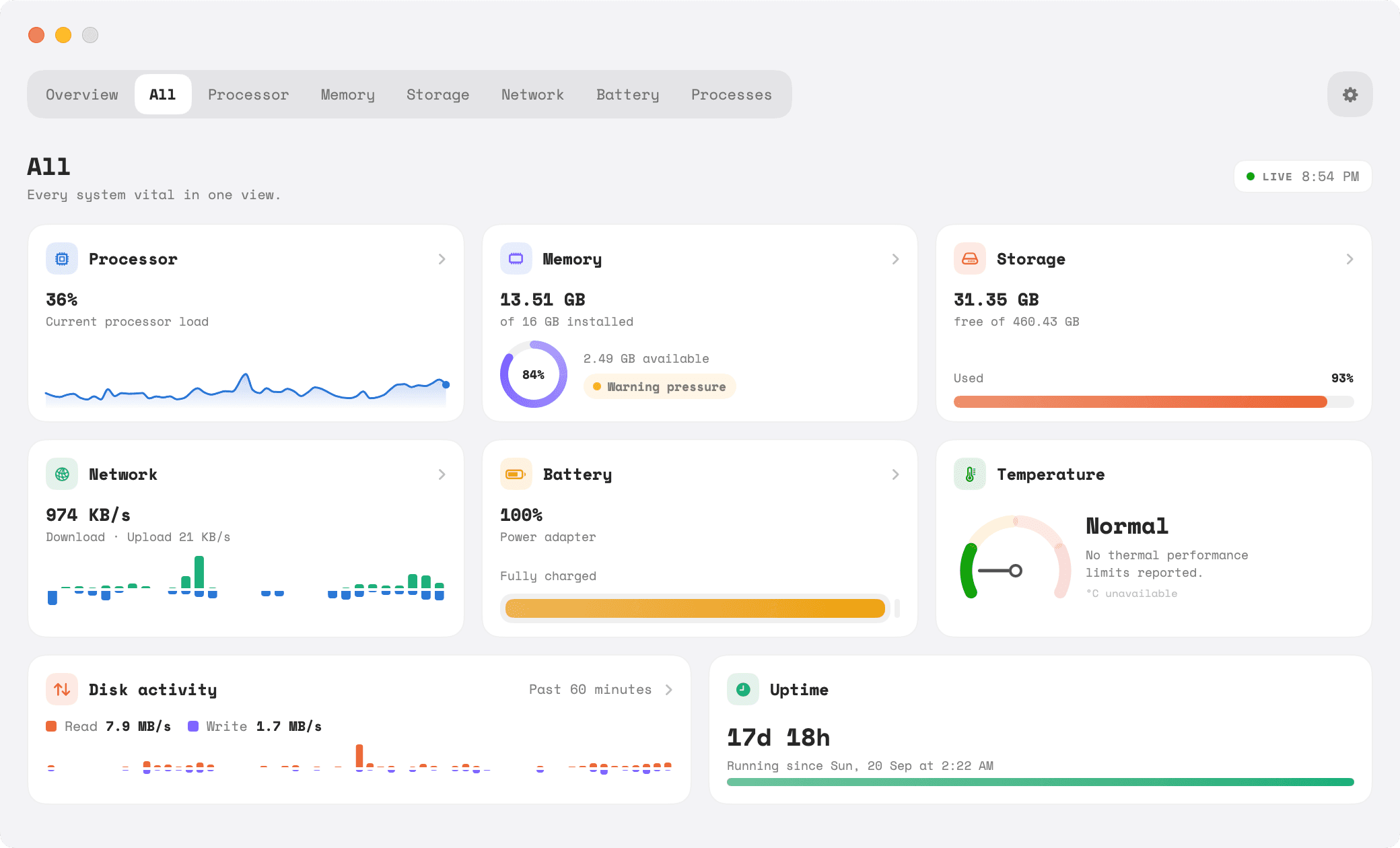Click the LIVE 8:54 PM indicator

[x=1303, y=176]
